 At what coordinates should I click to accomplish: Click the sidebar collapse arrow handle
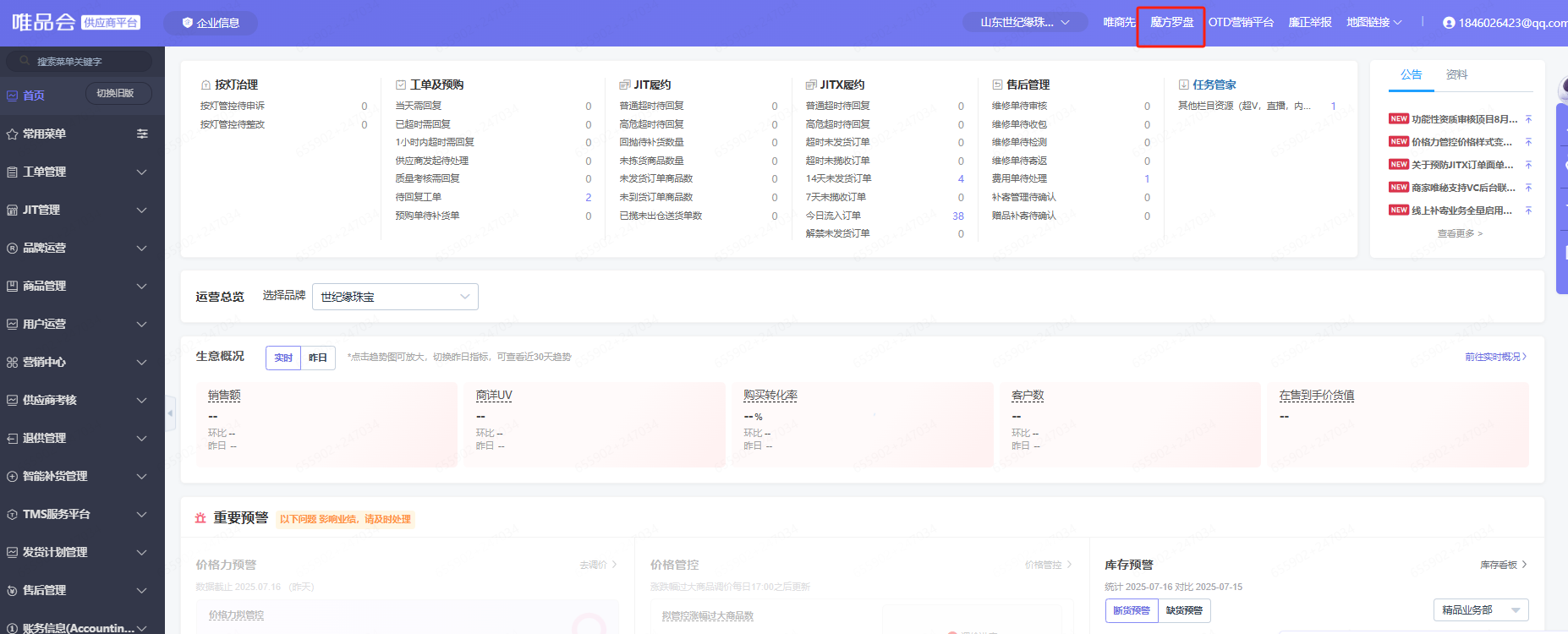pyautogui.click(x=170, y=413)
